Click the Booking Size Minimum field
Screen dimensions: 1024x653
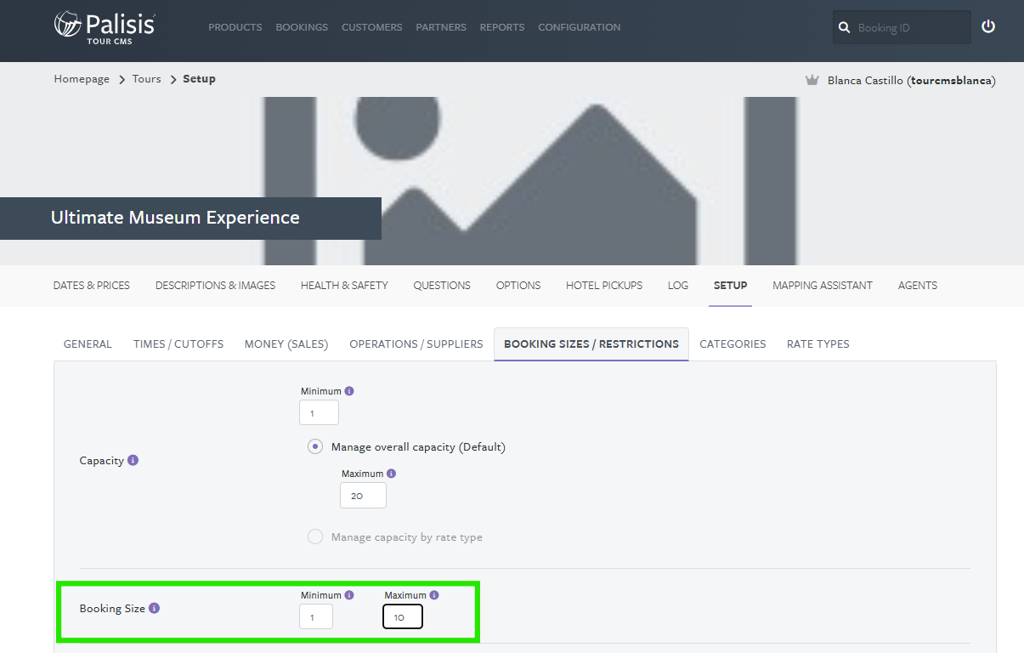click(x=316, y=616)
